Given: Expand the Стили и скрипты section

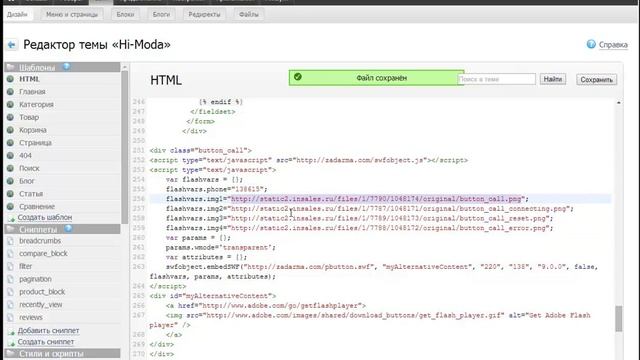Looking at the screenshot, I should point(62,353).
